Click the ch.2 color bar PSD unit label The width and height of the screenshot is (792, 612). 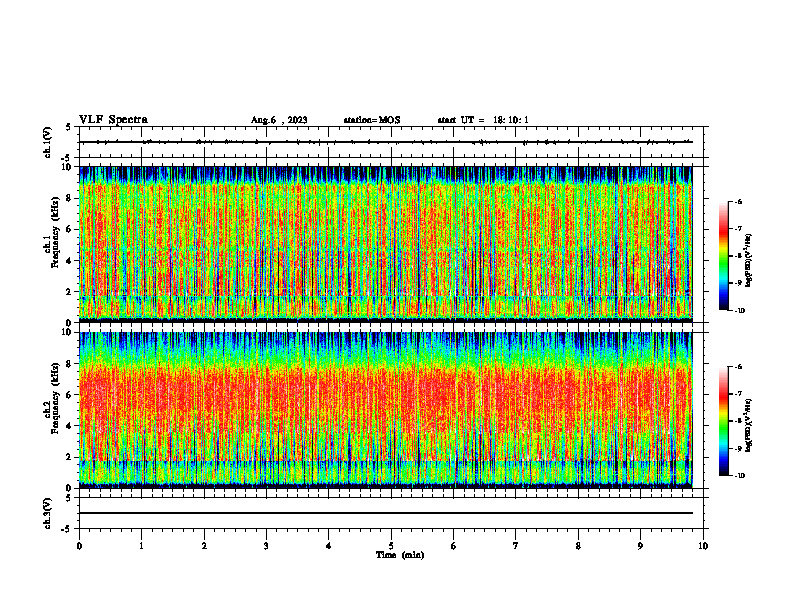click(749, 425)
